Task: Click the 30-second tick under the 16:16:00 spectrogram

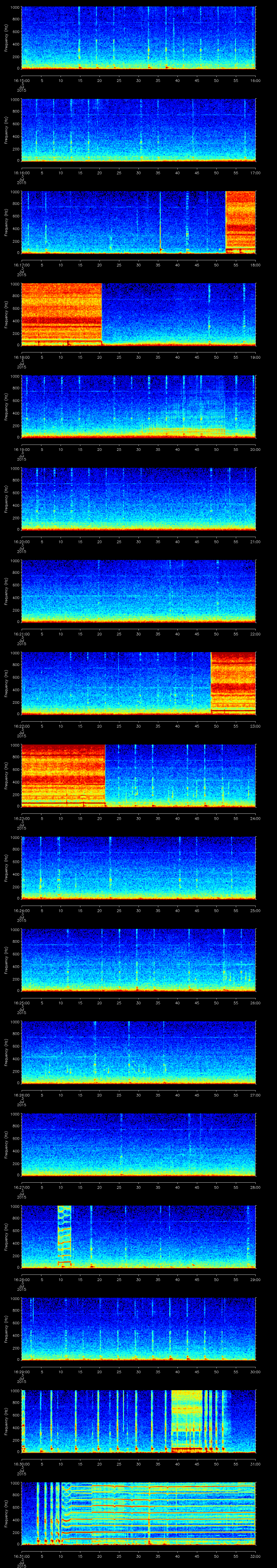Action: (138, 173)
